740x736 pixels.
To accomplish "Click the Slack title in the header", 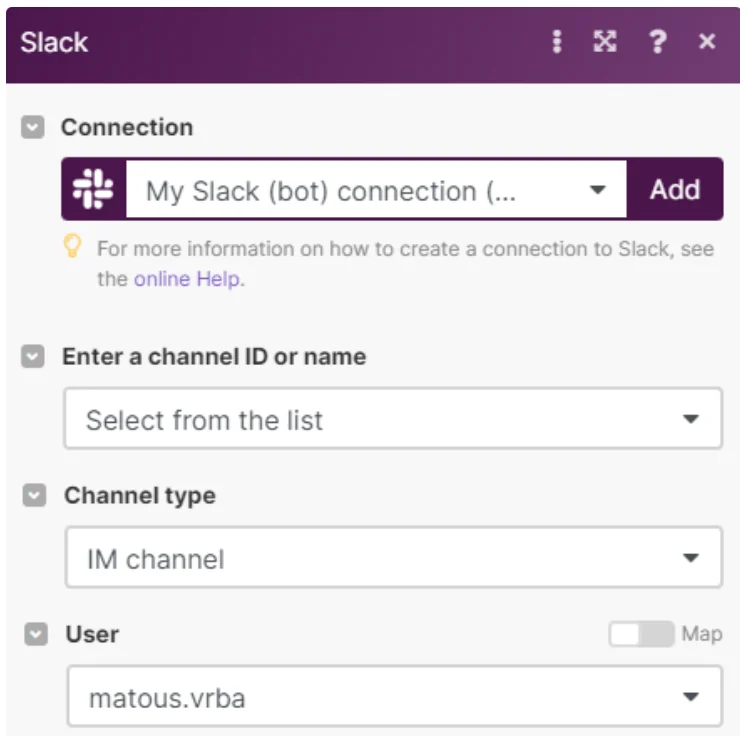I will click(54, 42).
